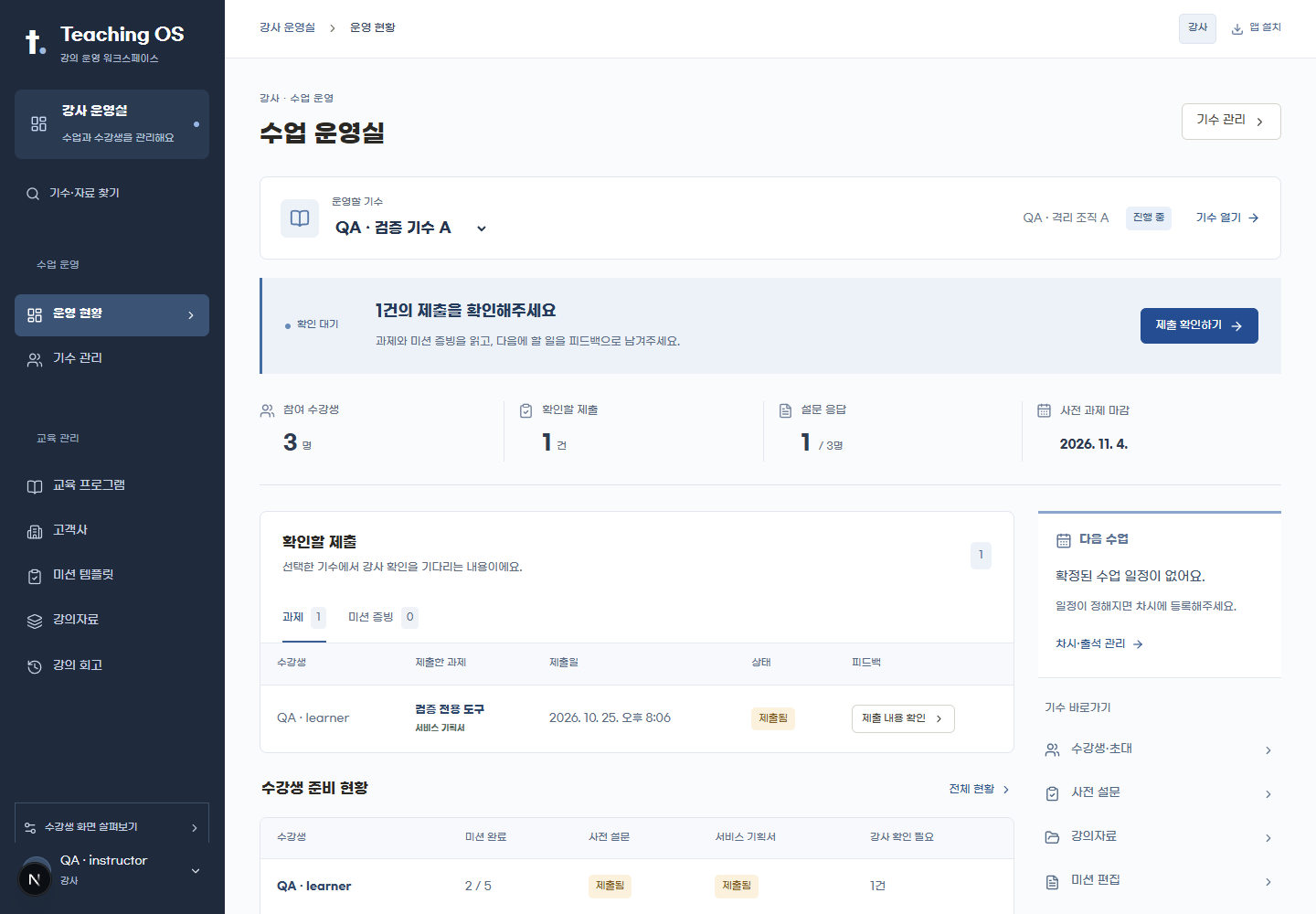This screenshot has height=914, width=1316.
Task: Click the 앱 설치 button label
Action: click(1265, 28)
